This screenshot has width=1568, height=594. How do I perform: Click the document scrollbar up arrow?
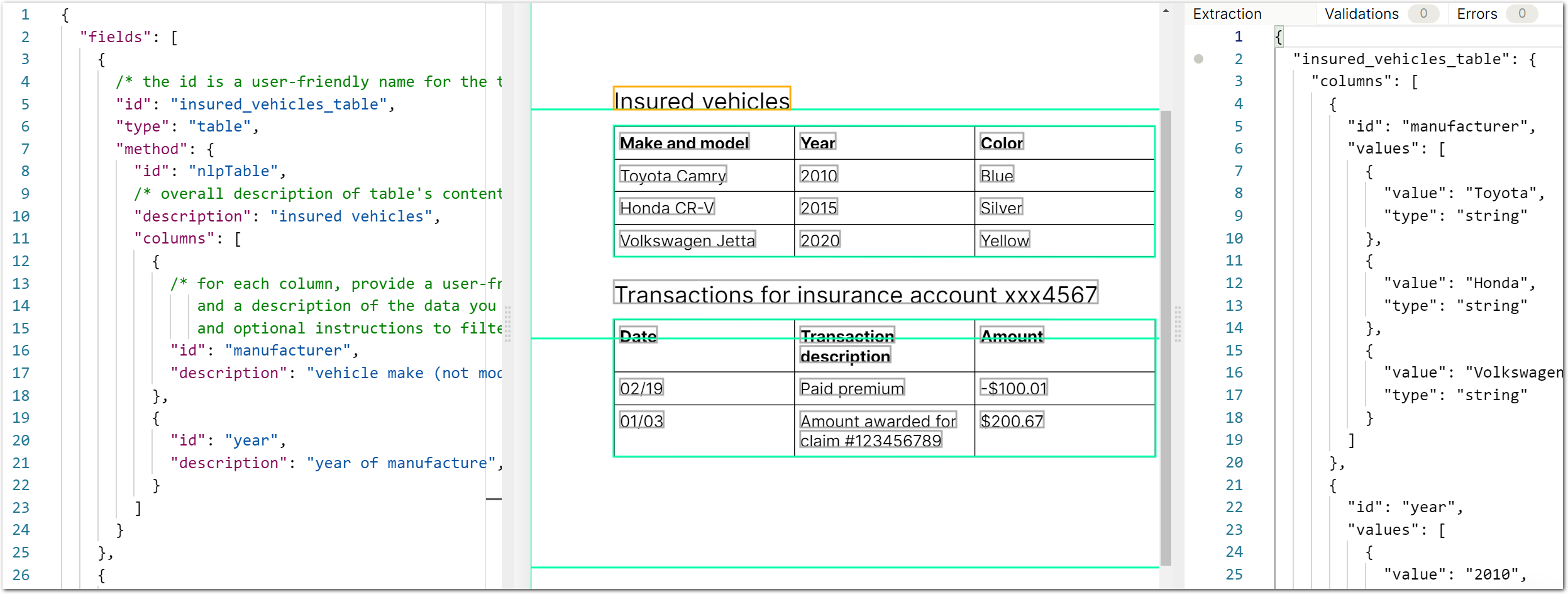[1166, 11]
